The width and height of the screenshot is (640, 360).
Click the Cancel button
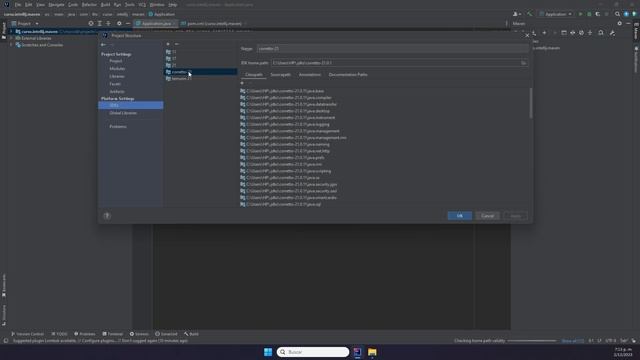[487, 216]
